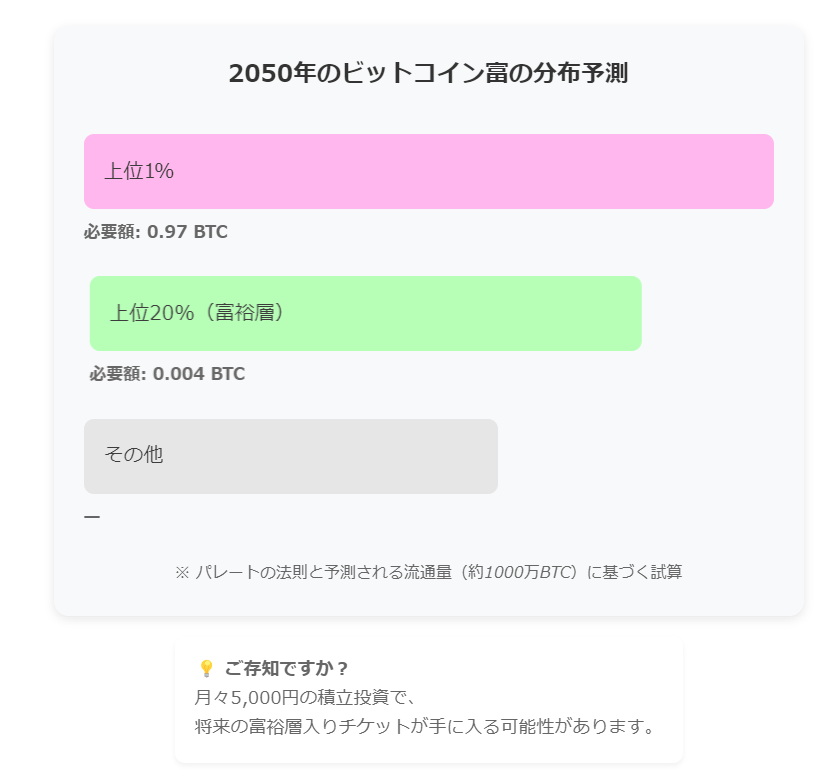Click the その他 text label
This screenshot has height=777, width=835.
[x=133, y=455]
